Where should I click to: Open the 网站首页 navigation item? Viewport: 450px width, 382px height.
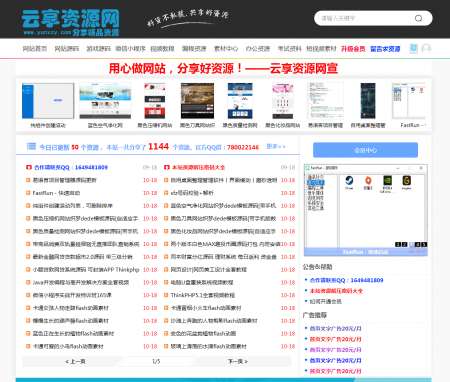click(x=35, y=49)
